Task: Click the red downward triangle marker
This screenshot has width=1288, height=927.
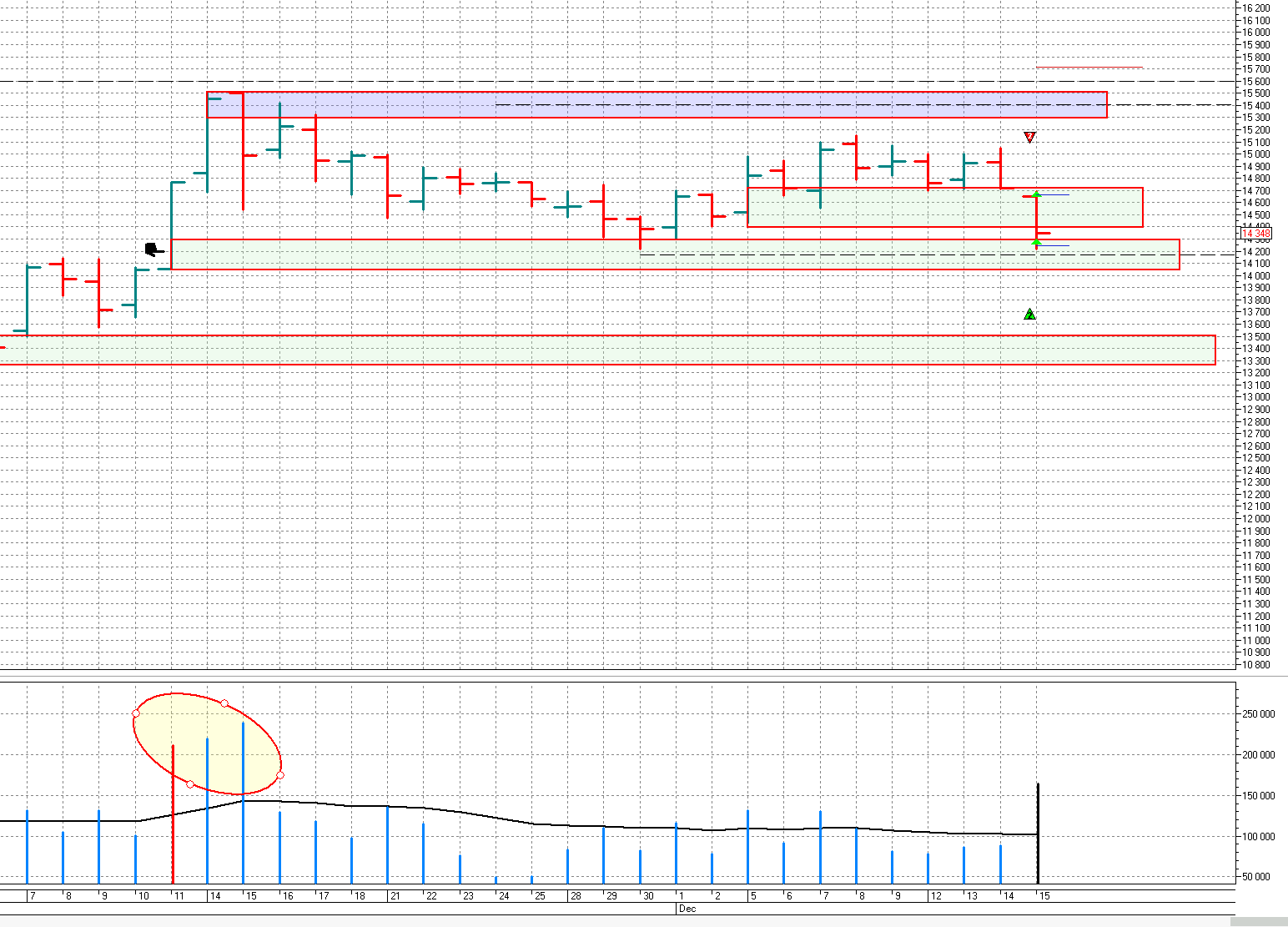Action: (1029, 137)
